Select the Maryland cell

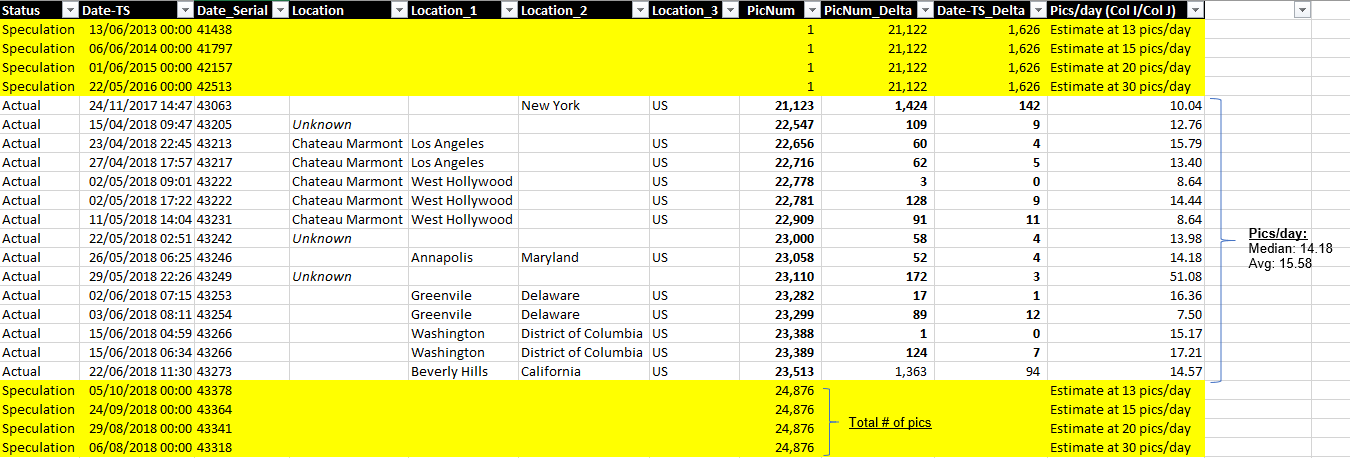click(x=583, y=257)
